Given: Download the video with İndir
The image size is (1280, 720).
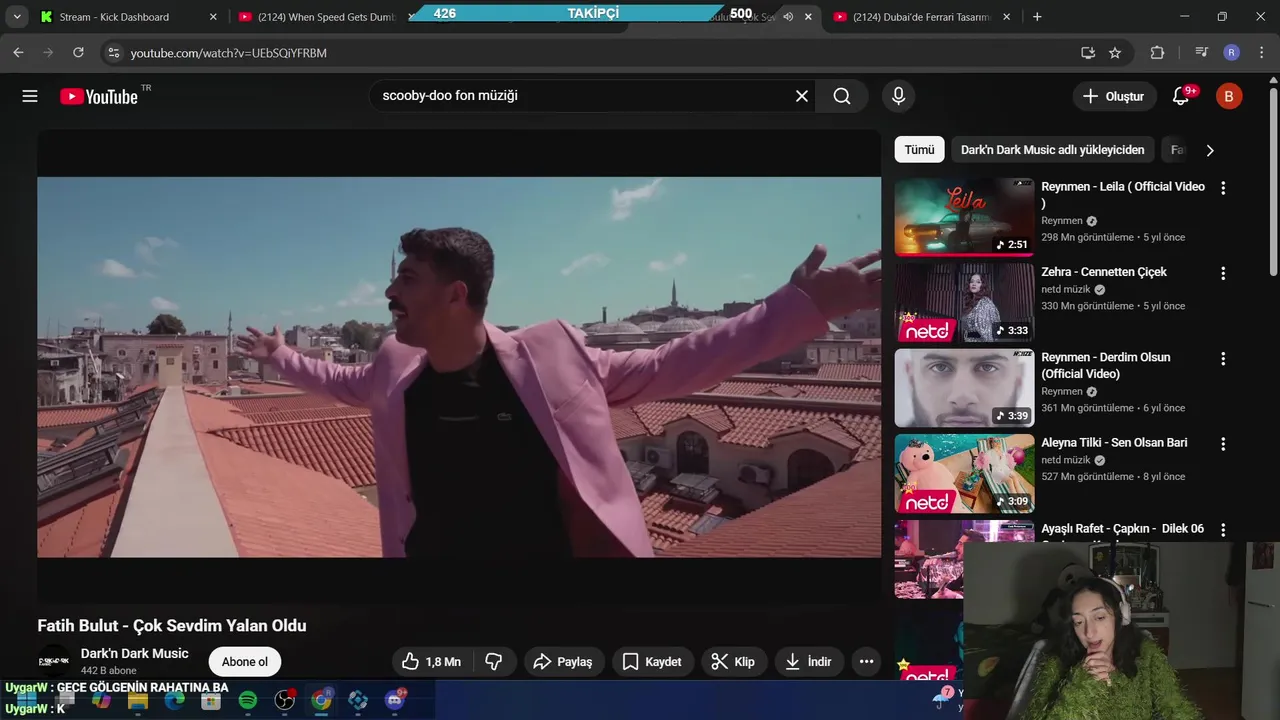Looking at the screenshot, I should [x=809, y=661].
